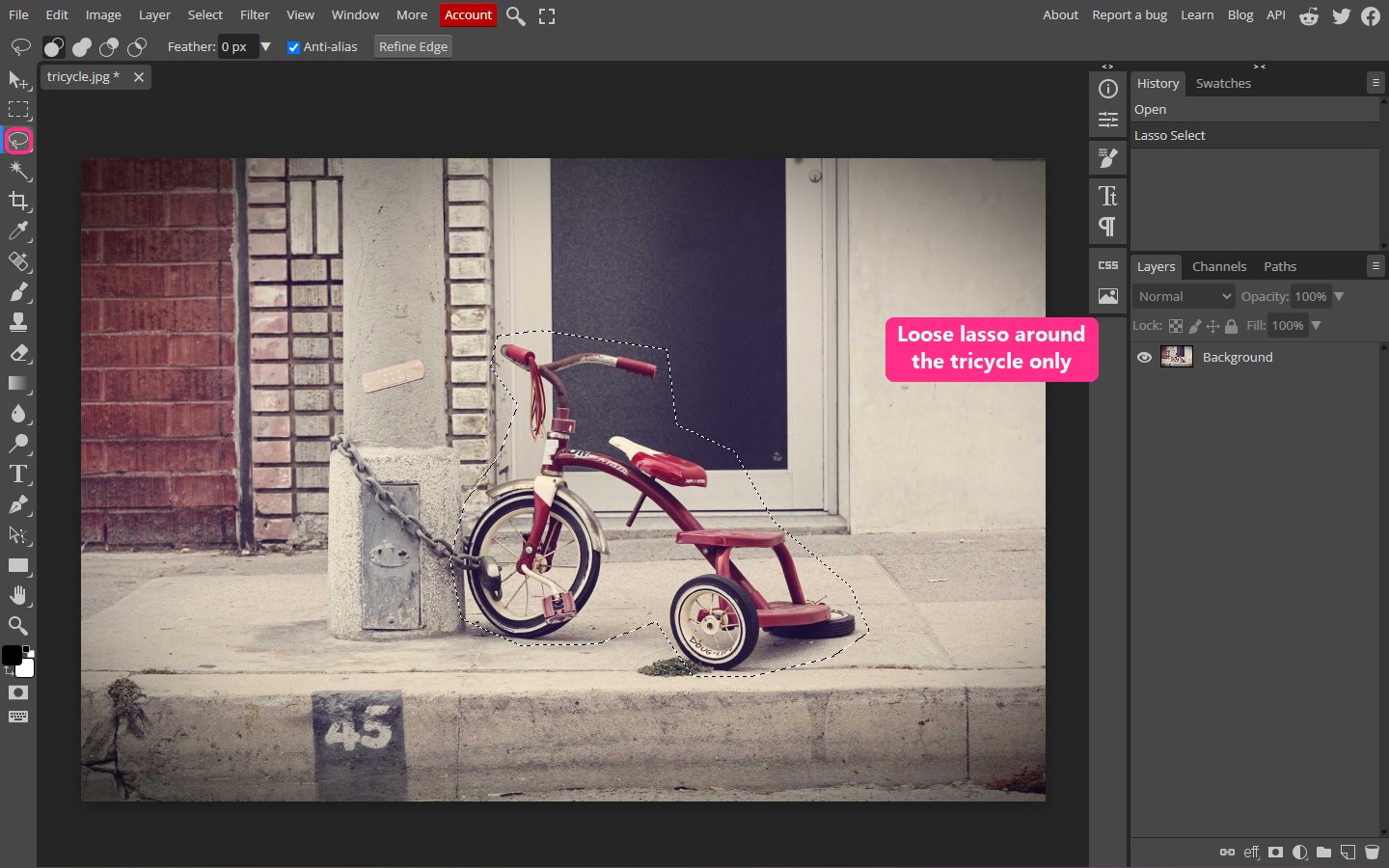Viewport: 1389px width, 868px height.
Task: Open the Normal blend mode dropdown
Action: (1184, 297)
